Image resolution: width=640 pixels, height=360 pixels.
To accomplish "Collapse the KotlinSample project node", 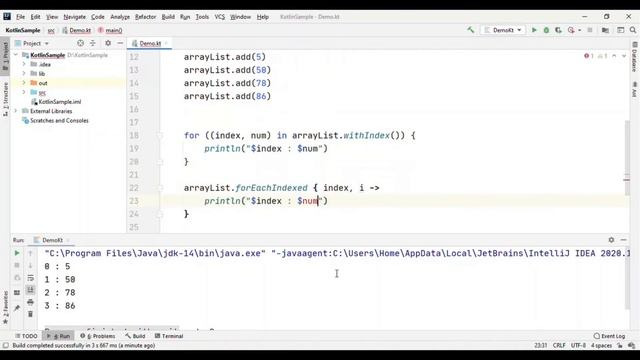I will [16, 55].
